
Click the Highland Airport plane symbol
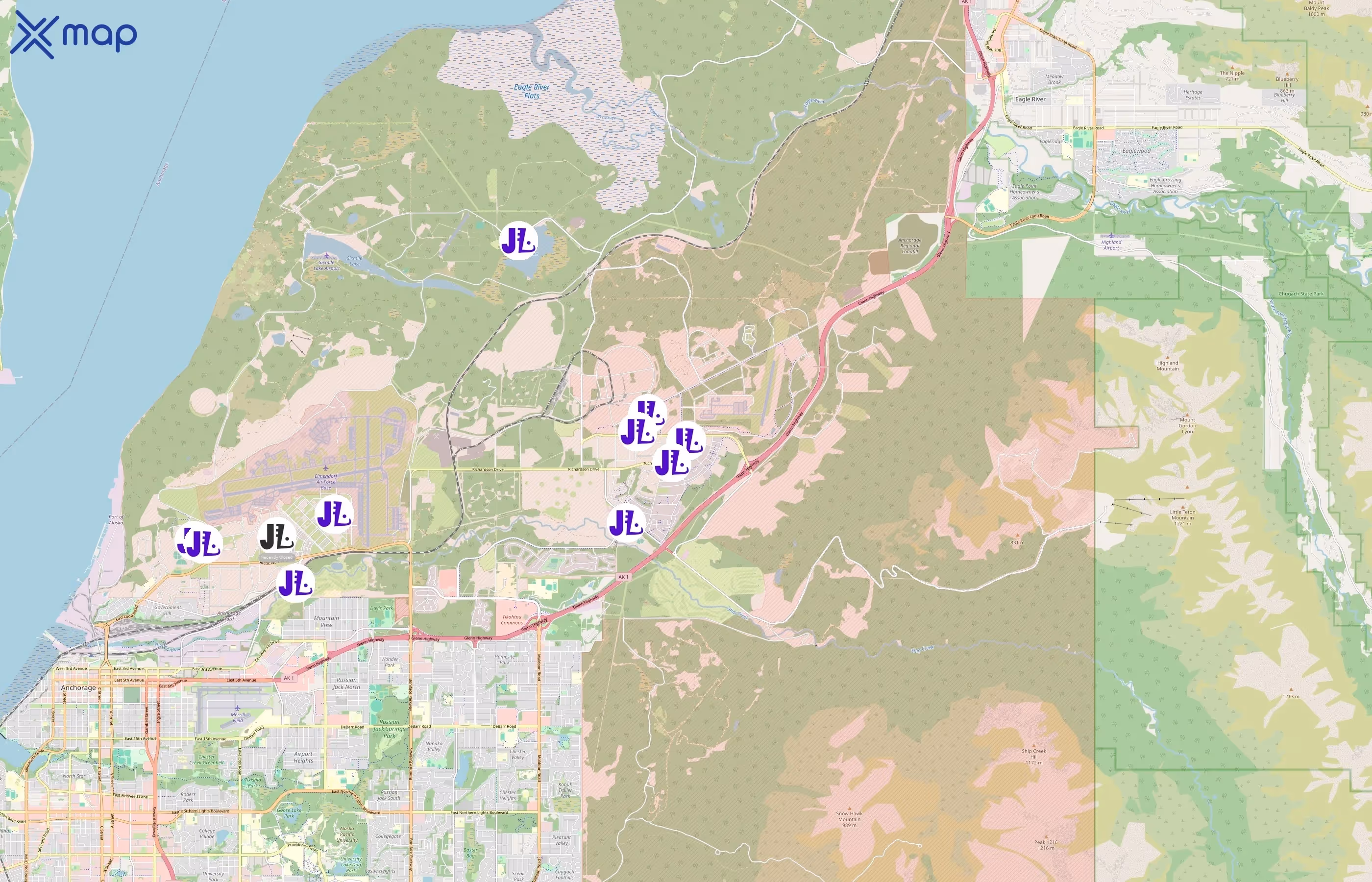(x=1111, y=235)
